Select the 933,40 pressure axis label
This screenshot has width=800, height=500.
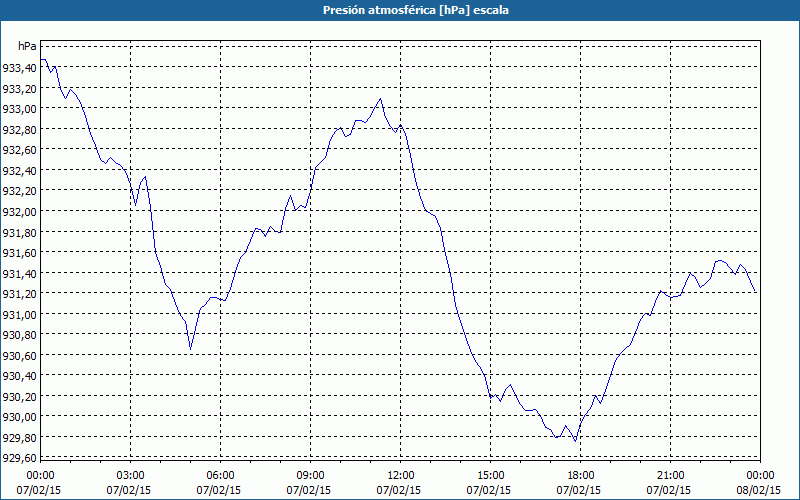[19, 68]
